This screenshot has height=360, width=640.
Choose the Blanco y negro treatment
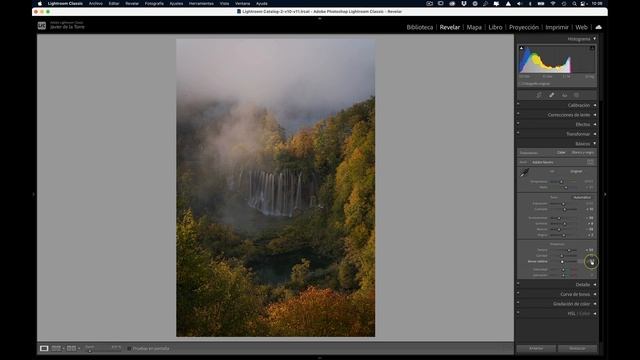582,153
